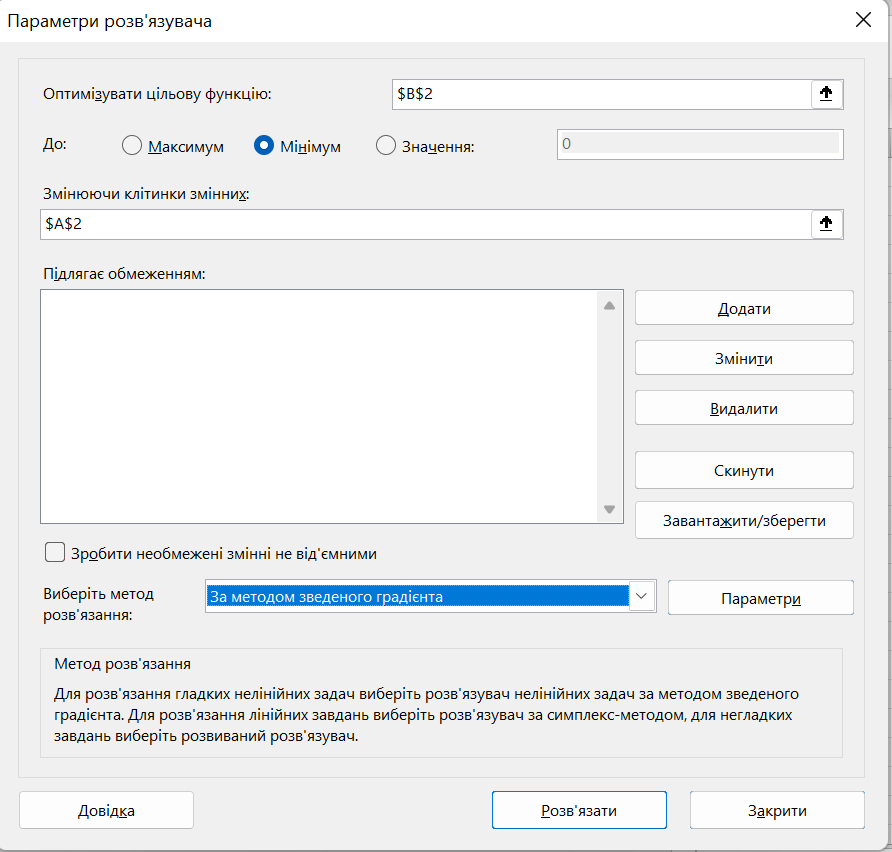
Task: Click the Закрити button
Action: [x=776, y=810]
